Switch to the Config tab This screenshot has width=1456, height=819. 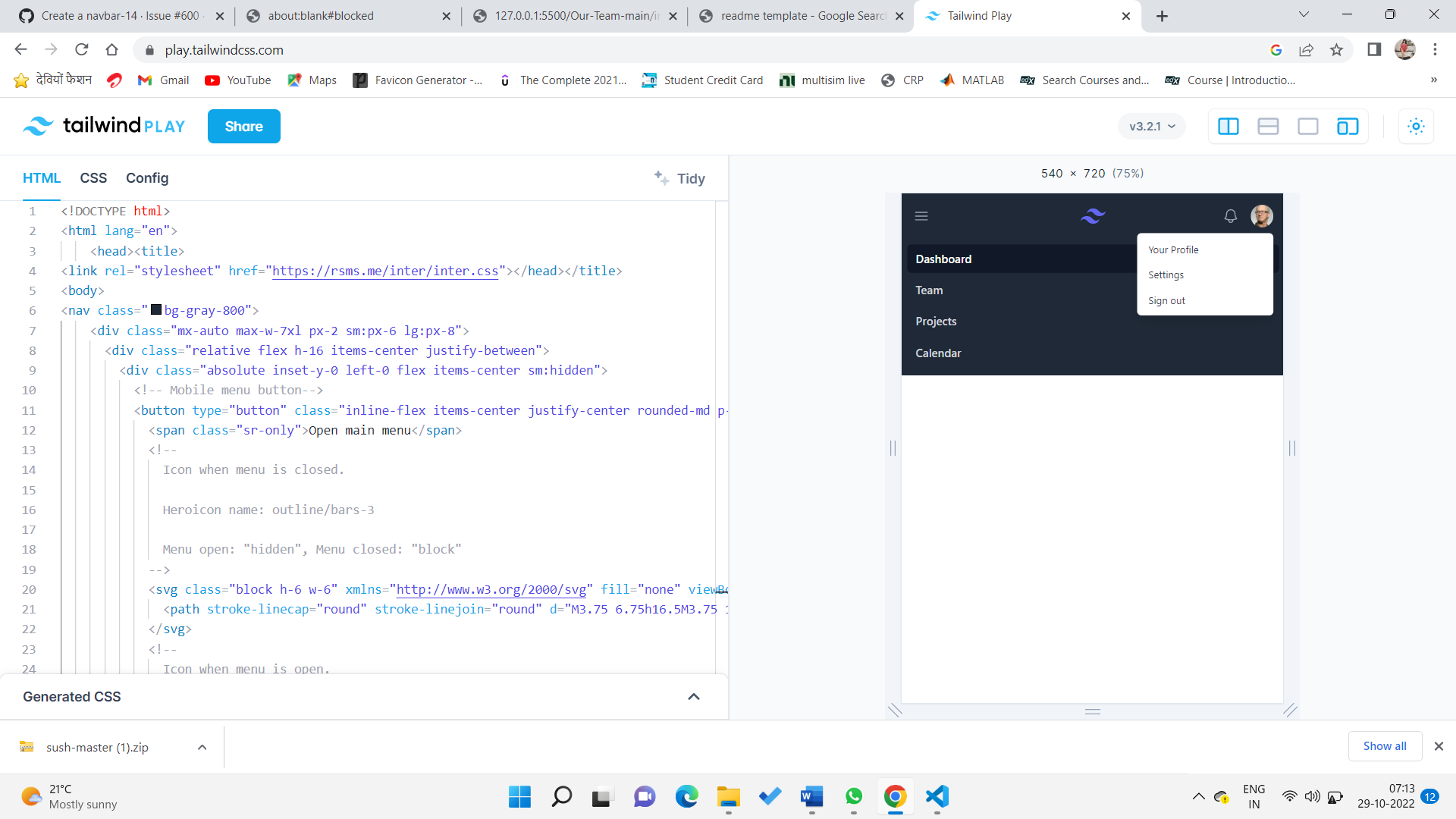pos(146,177)
